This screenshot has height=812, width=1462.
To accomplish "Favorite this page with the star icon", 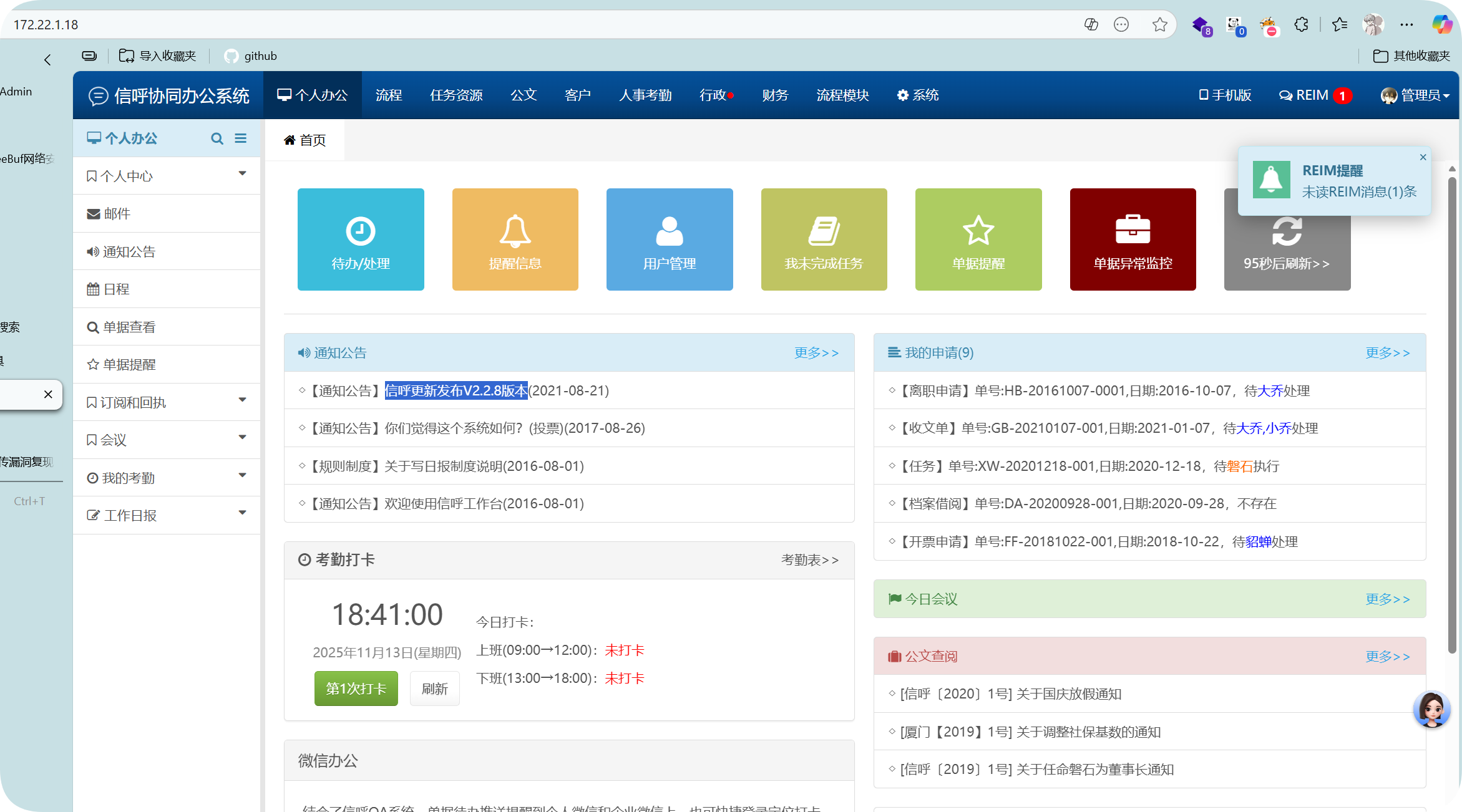I will click(x=1159, y=24).
